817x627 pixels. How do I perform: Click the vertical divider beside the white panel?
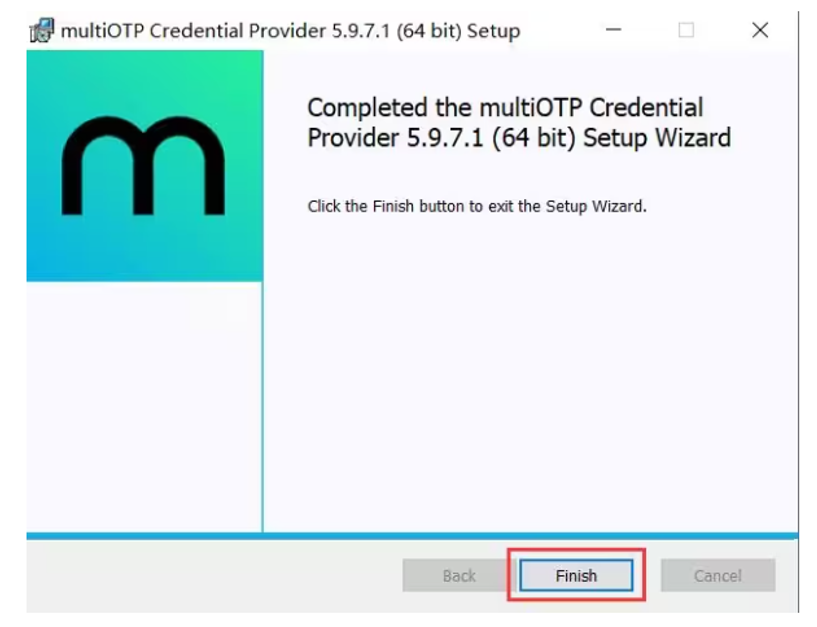click(x=263, y=407)
